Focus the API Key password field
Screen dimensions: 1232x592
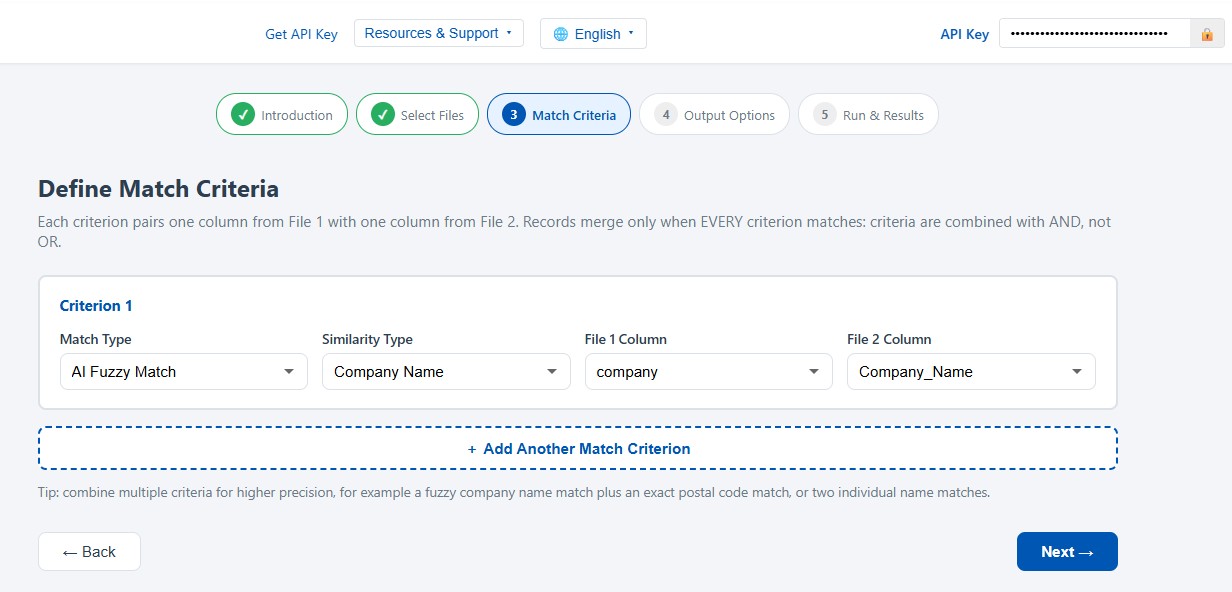pos(1094,34)
